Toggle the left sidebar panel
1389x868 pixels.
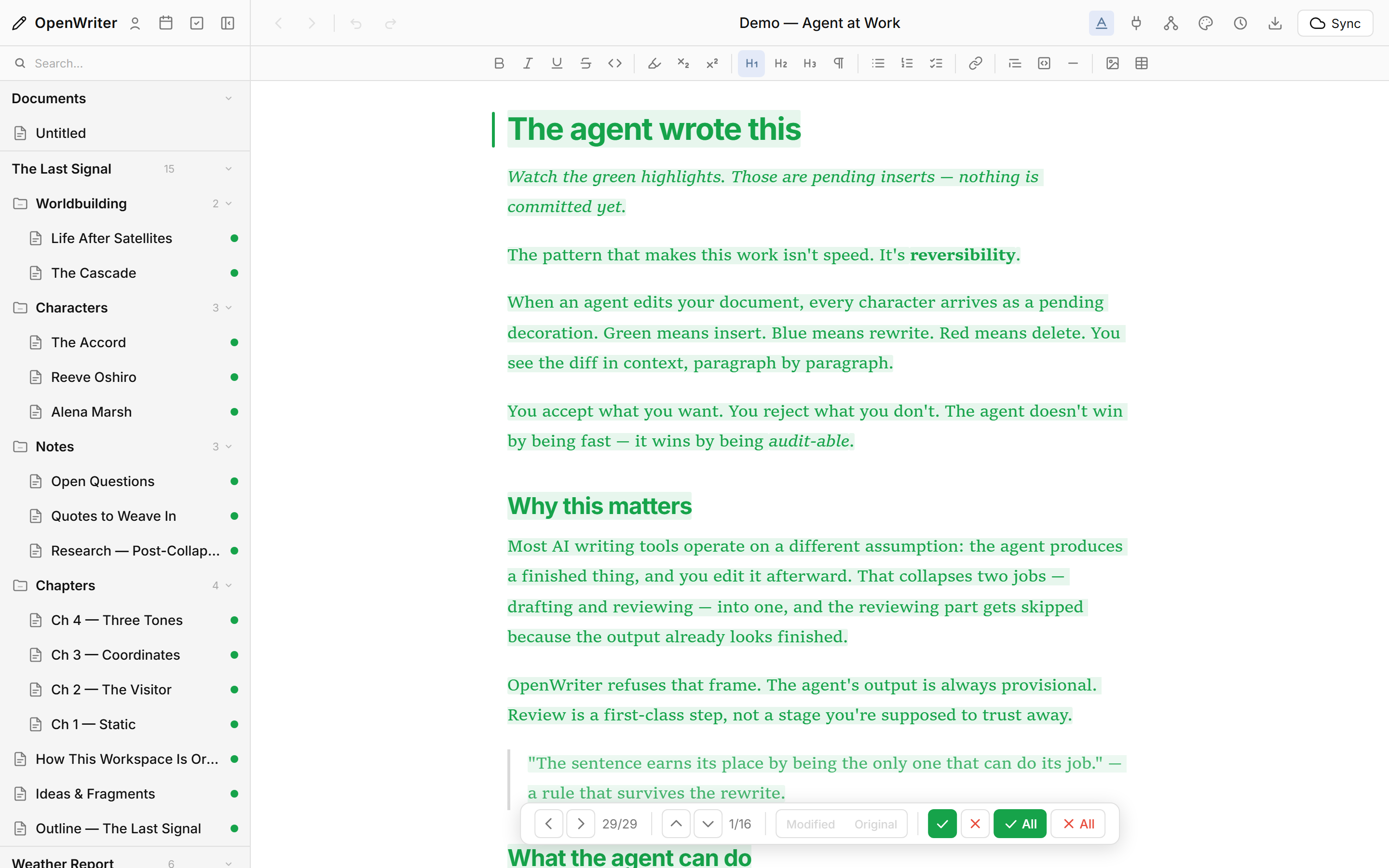pos(227,23)
